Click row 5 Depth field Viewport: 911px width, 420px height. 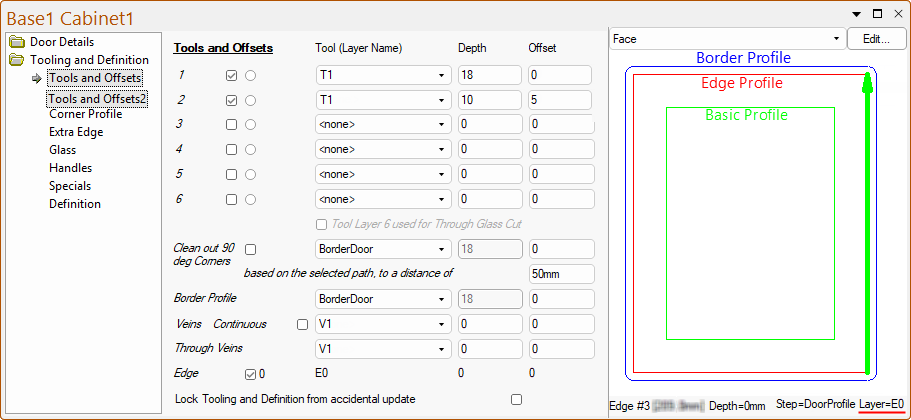[490, 174]
